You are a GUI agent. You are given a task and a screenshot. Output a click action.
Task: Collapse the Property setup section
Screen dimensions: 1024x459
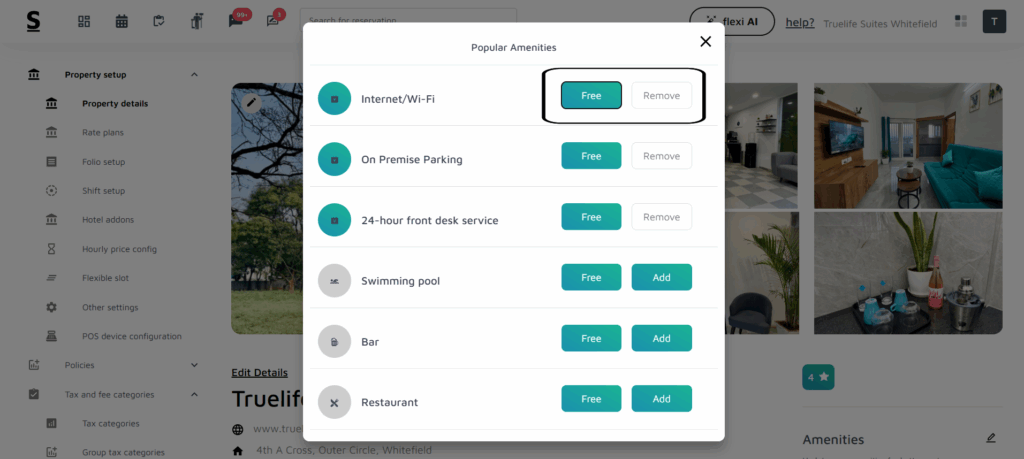(194, 75)
